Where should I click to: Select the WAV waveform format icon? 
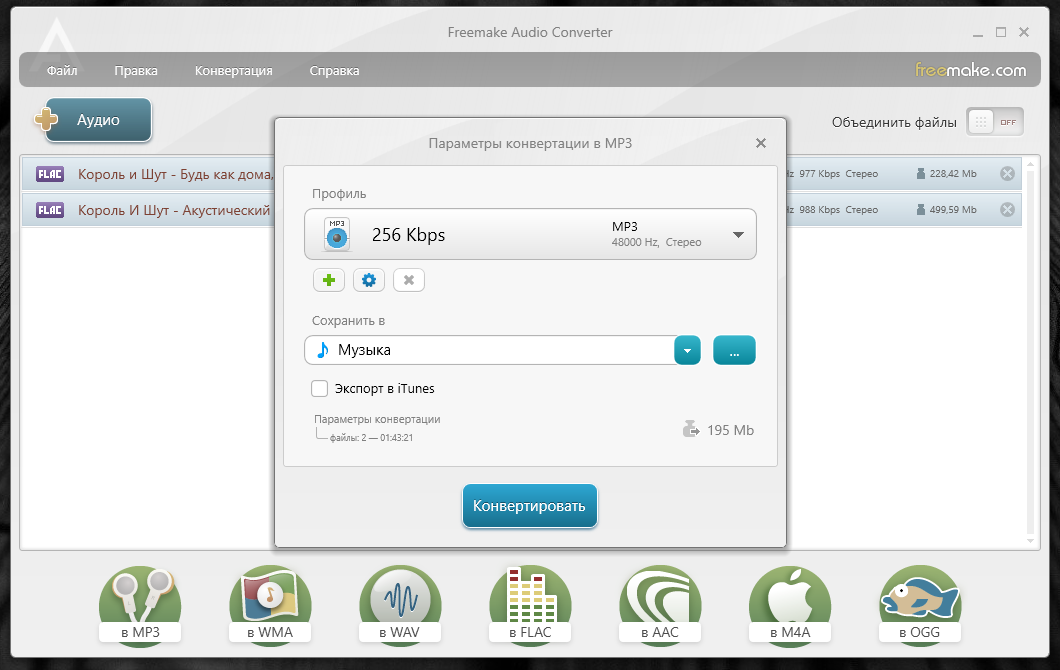tap(400, 604)
